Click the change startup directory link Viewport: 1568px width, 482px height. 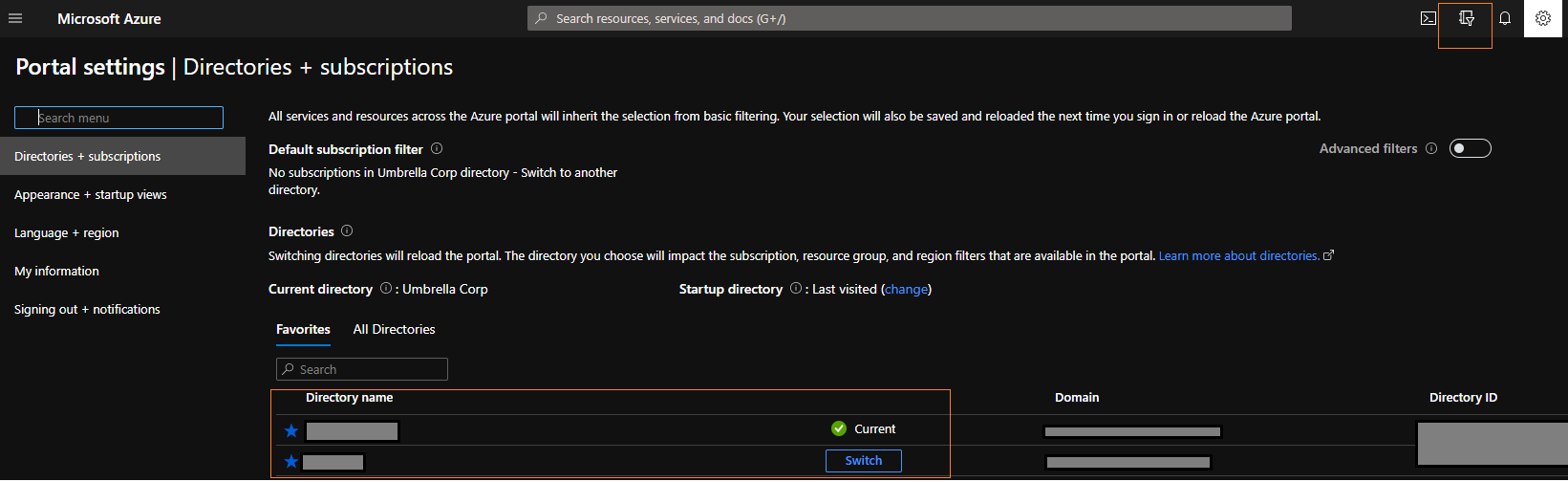click(906, 289)
